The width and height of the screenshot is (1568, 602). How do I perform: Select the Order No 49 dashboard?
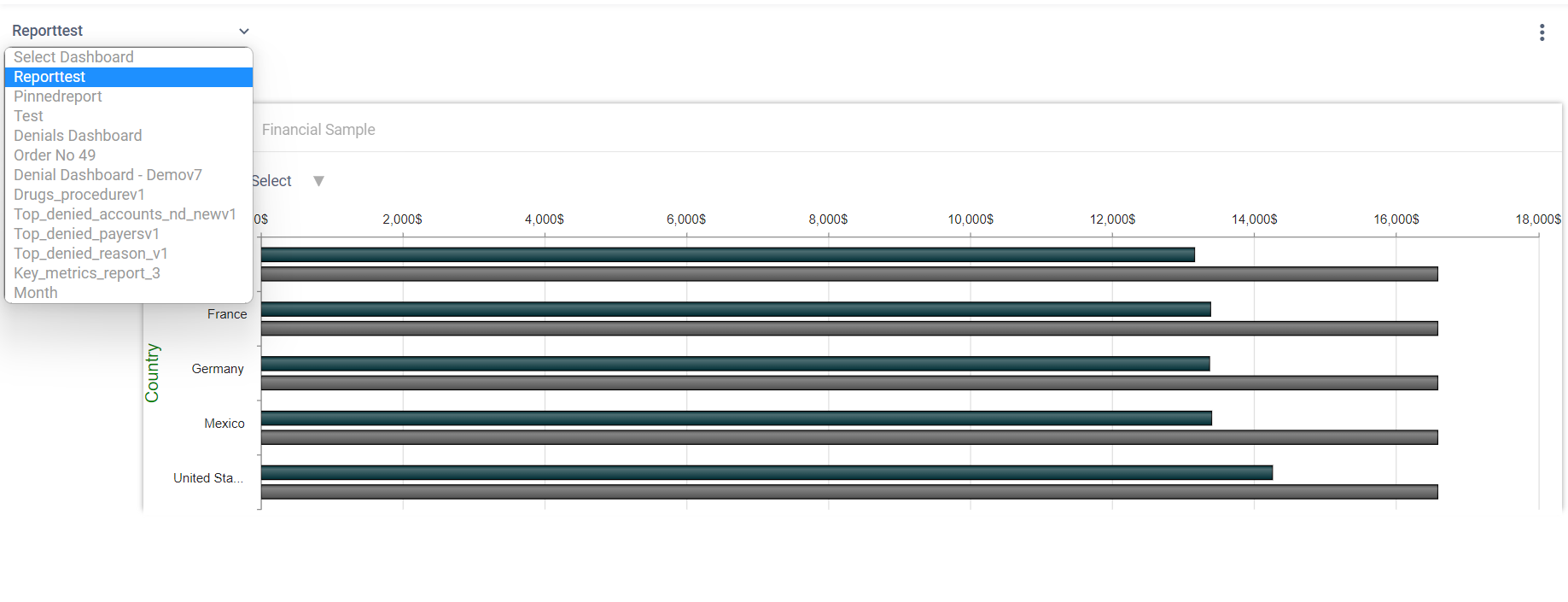click(55, 155)
